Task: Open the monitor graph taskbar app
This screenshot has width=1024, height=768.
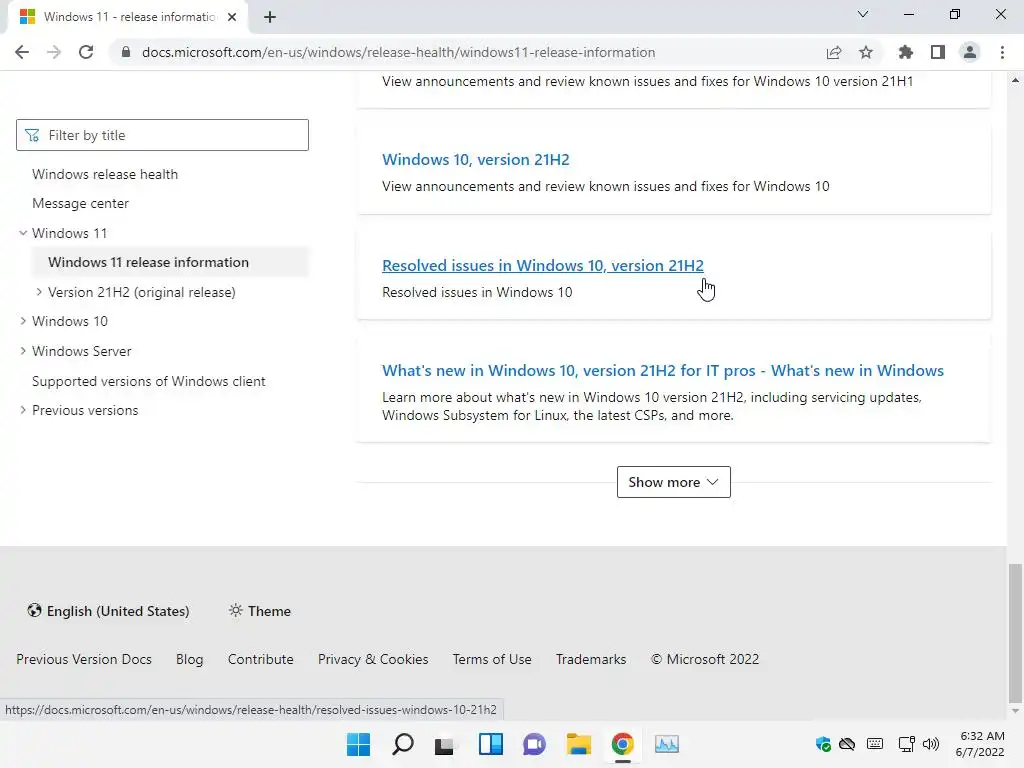Action: point(667,744)
